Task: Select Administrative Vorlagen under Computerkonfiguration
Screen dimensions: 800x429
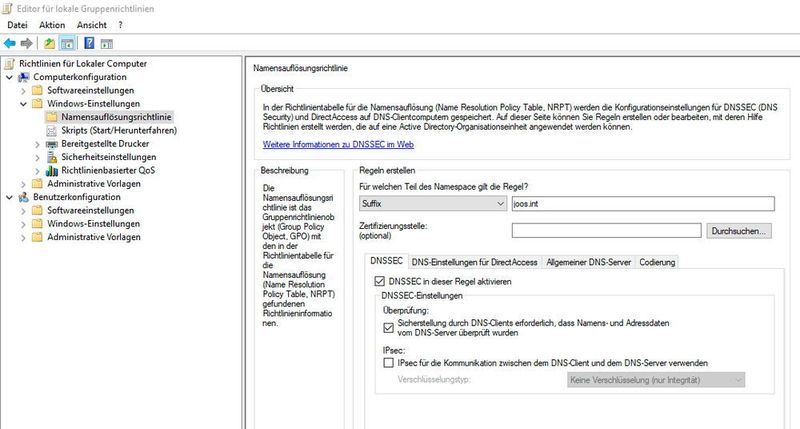Action: click(94, 184)
